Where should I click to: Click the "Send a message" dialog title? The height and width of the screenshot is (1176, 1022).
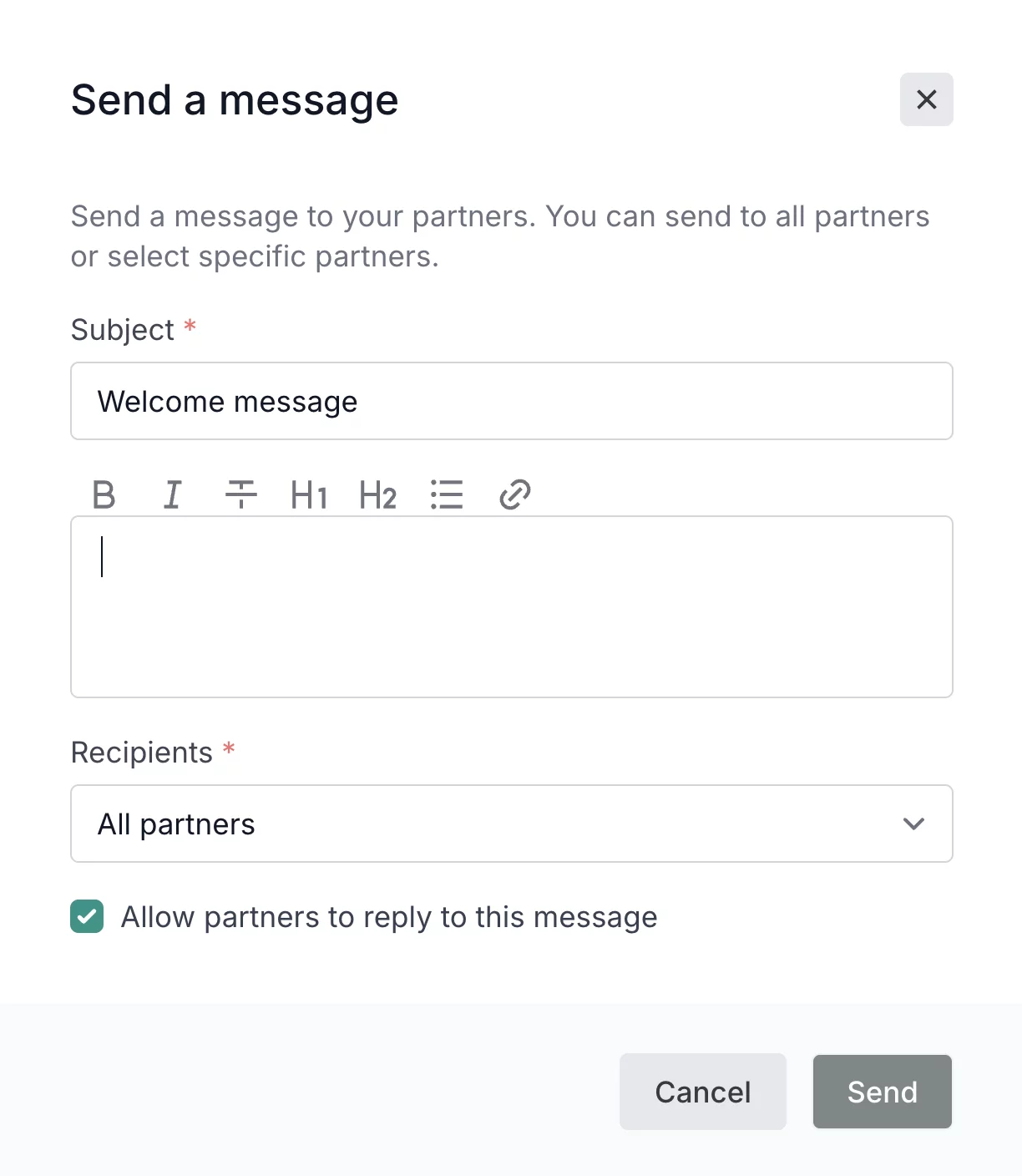click(x=235, y=100)
